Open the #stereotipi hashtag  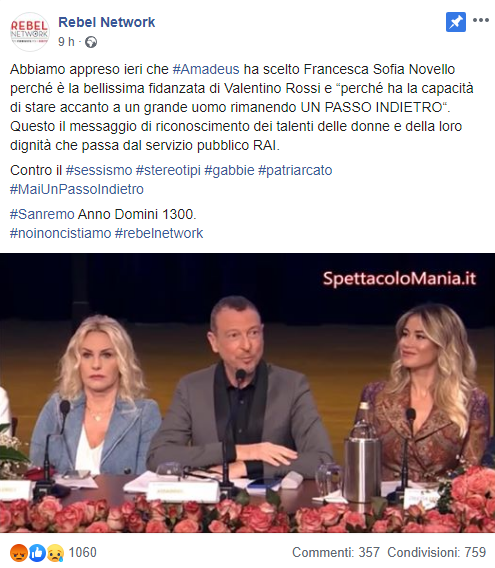[x=168, y=170]
